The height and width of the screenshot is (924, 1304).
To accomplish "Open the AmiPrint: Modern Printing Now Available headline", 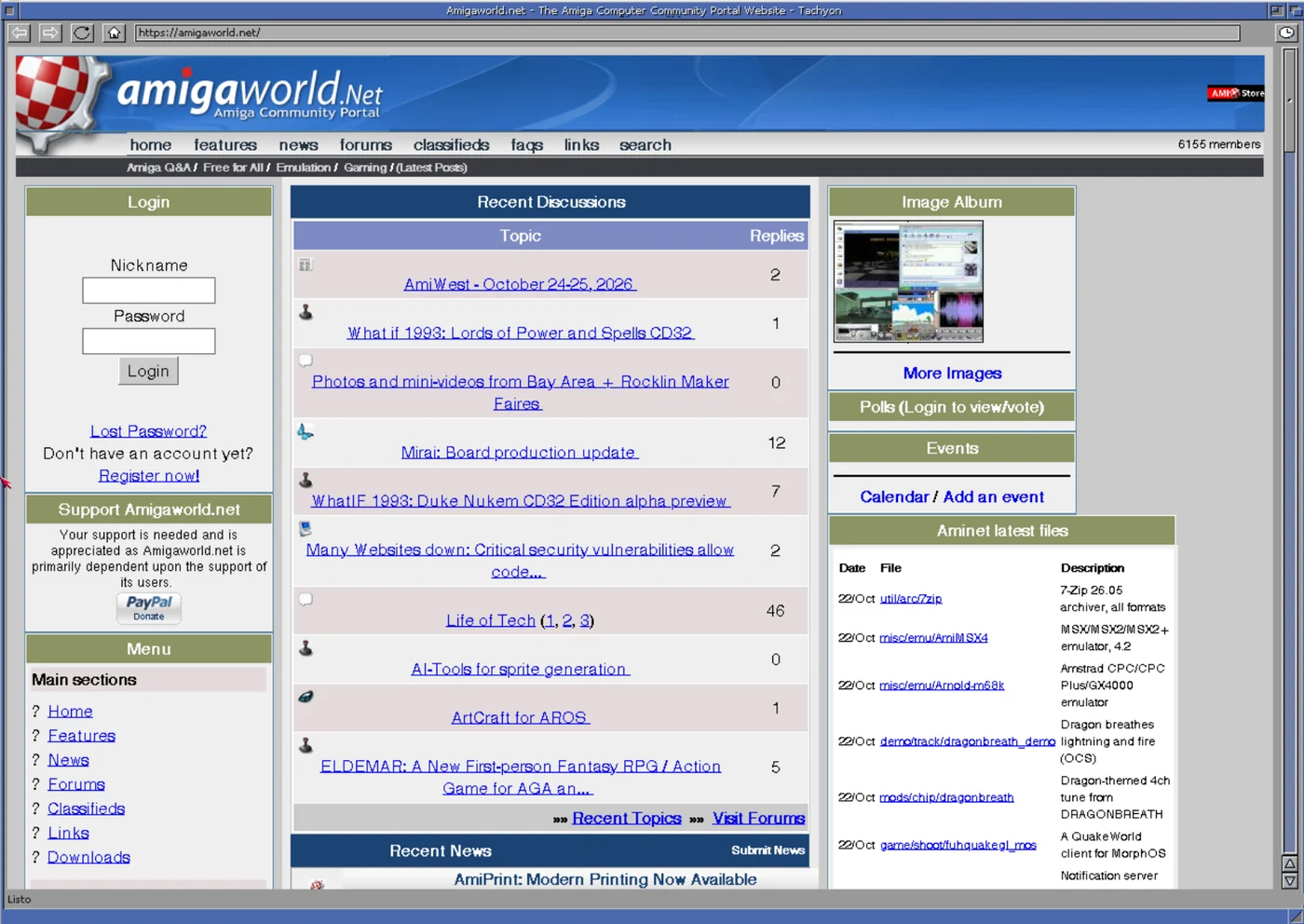I will [x=605, y=879].
